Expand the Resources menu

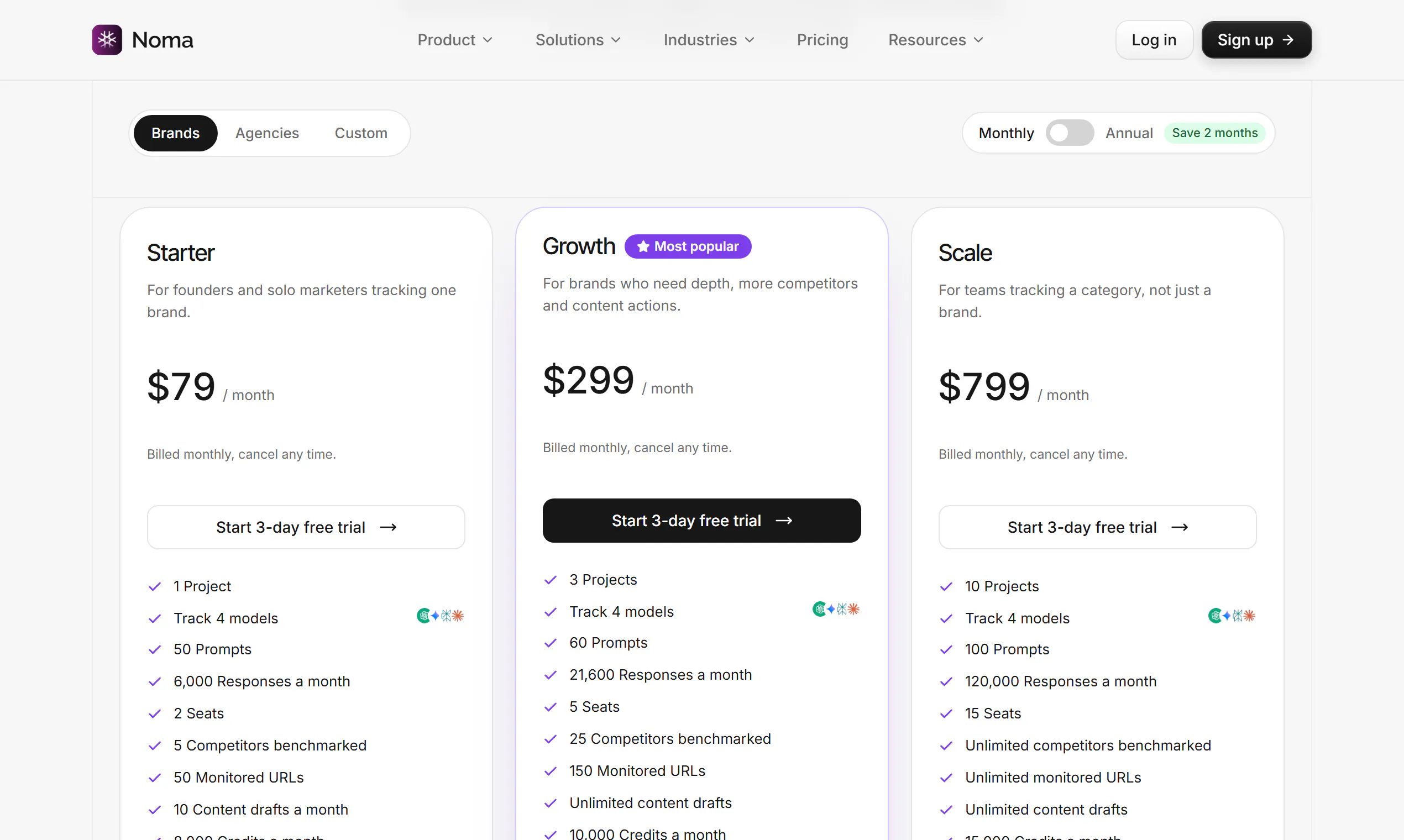935,40
